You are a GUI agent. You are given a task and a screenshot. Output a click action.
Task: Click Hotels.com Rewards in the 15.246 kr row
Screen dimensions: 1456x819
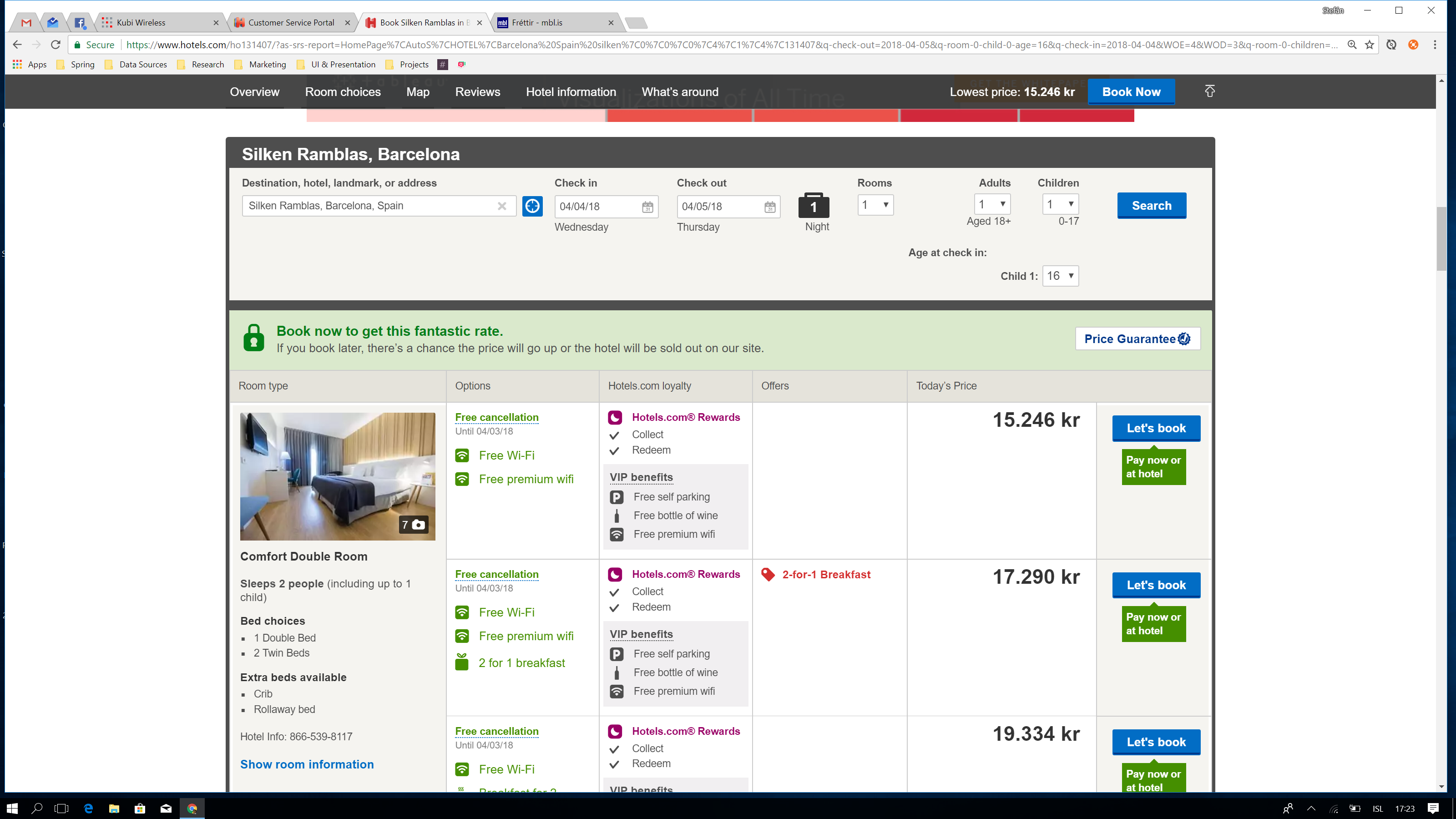pyautogui.click(x=686, y=417)
